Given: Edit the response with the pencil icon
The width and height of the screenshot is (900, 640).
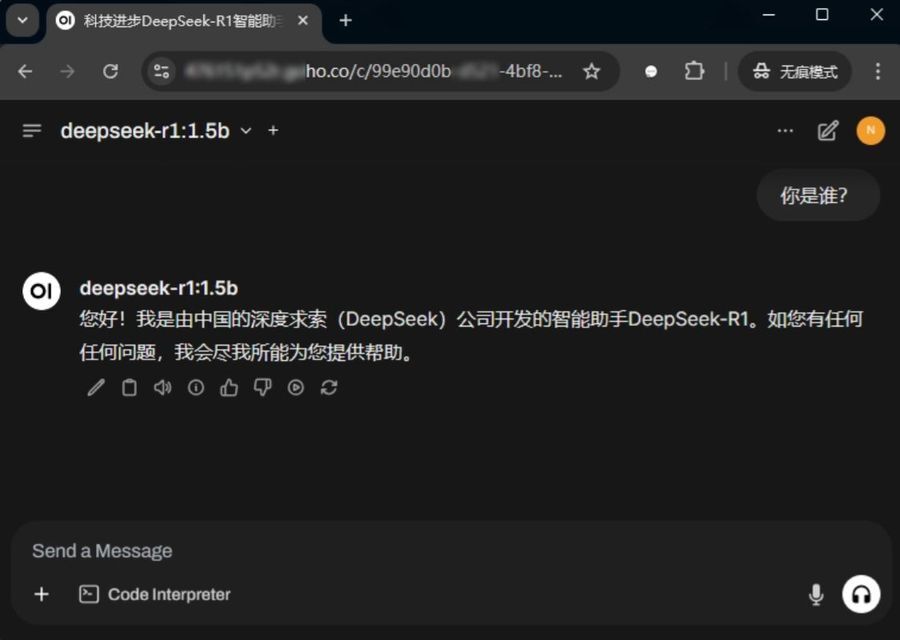Looking at the screenshot, I should pos(96,388).
